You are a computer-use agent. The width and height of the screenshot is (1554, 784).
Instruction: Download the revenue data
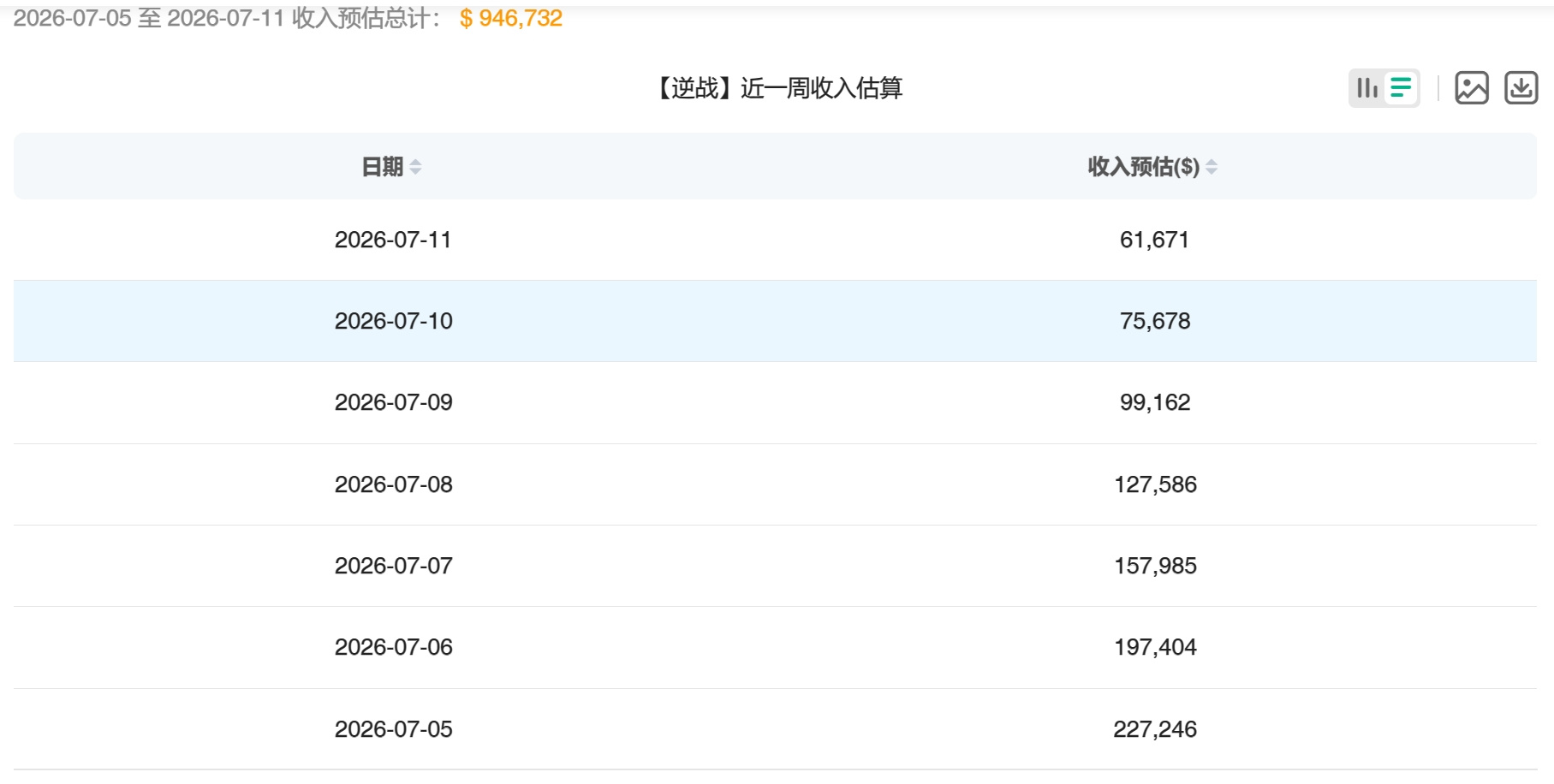click(x=1521, y=88)
